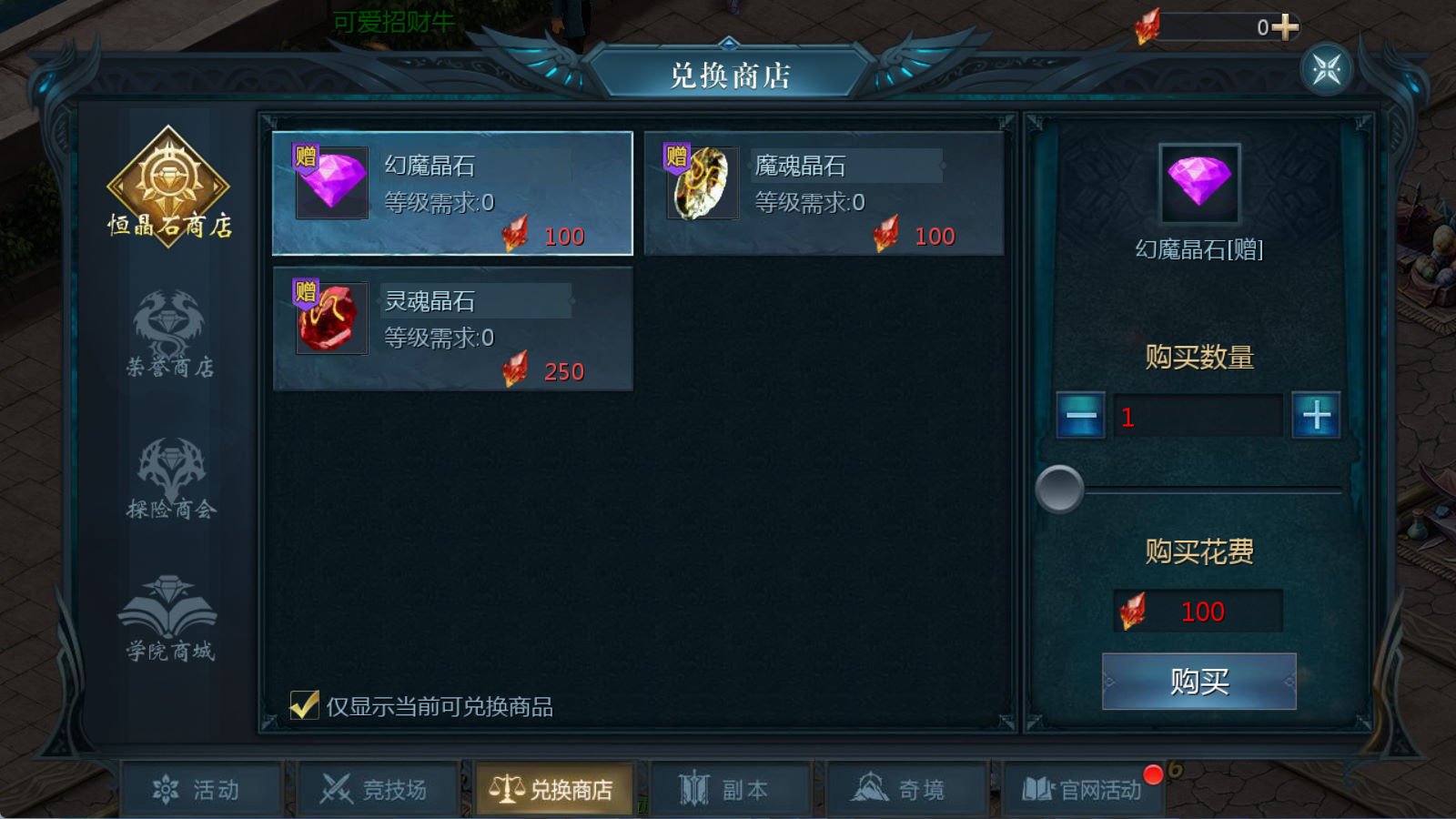Select the 魔魂晶石 item card
Viewport: 1456px width, 819px height.
click(x=824, y=194)
